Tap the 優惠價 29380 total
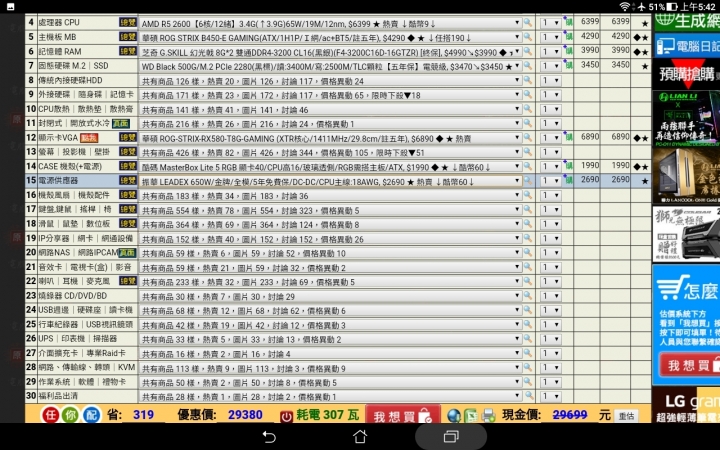This screenshot has height=450, width=720. click(x=245, y=415)
